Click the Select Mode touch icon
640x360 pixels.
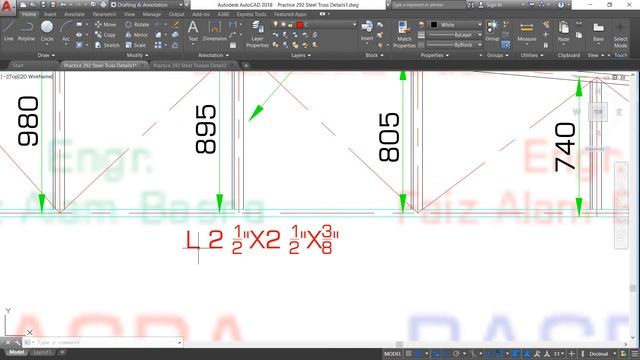(620, 35)
